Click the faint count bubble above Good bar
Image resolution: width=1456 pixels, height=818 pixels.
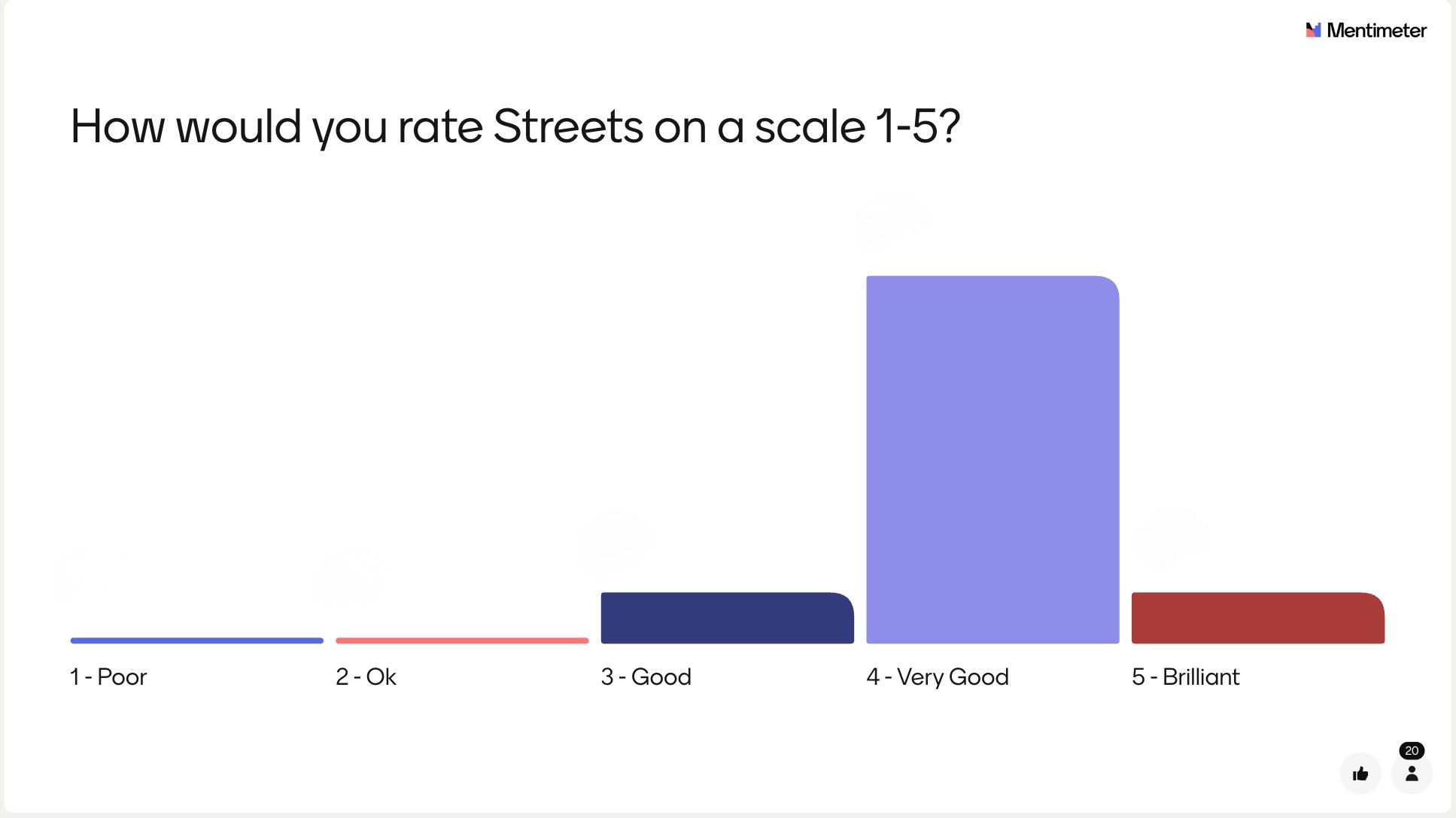[616, 538]
